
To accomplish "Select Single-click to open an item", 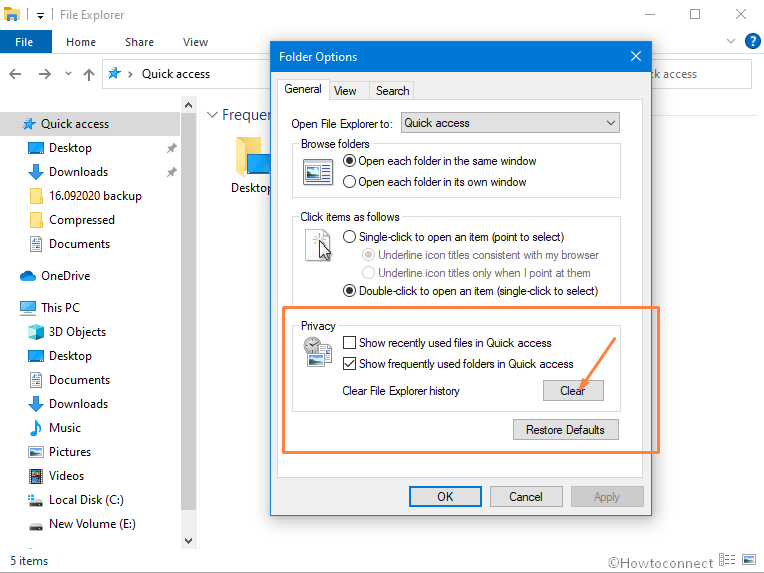I will click(350, 237).
